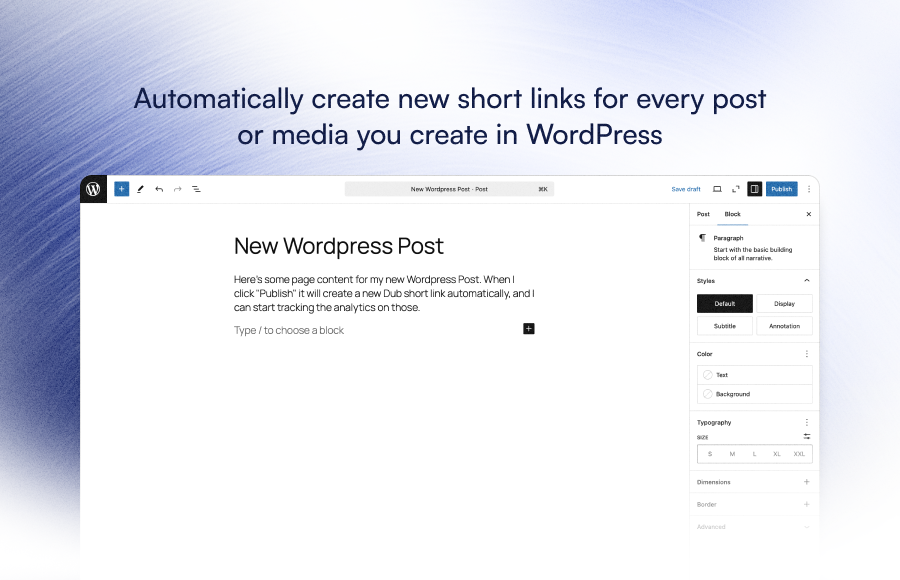Image resolution: width=900 pixels, height=580 pixels.
Task: Redo the last undone change
Action: point(177,188)
